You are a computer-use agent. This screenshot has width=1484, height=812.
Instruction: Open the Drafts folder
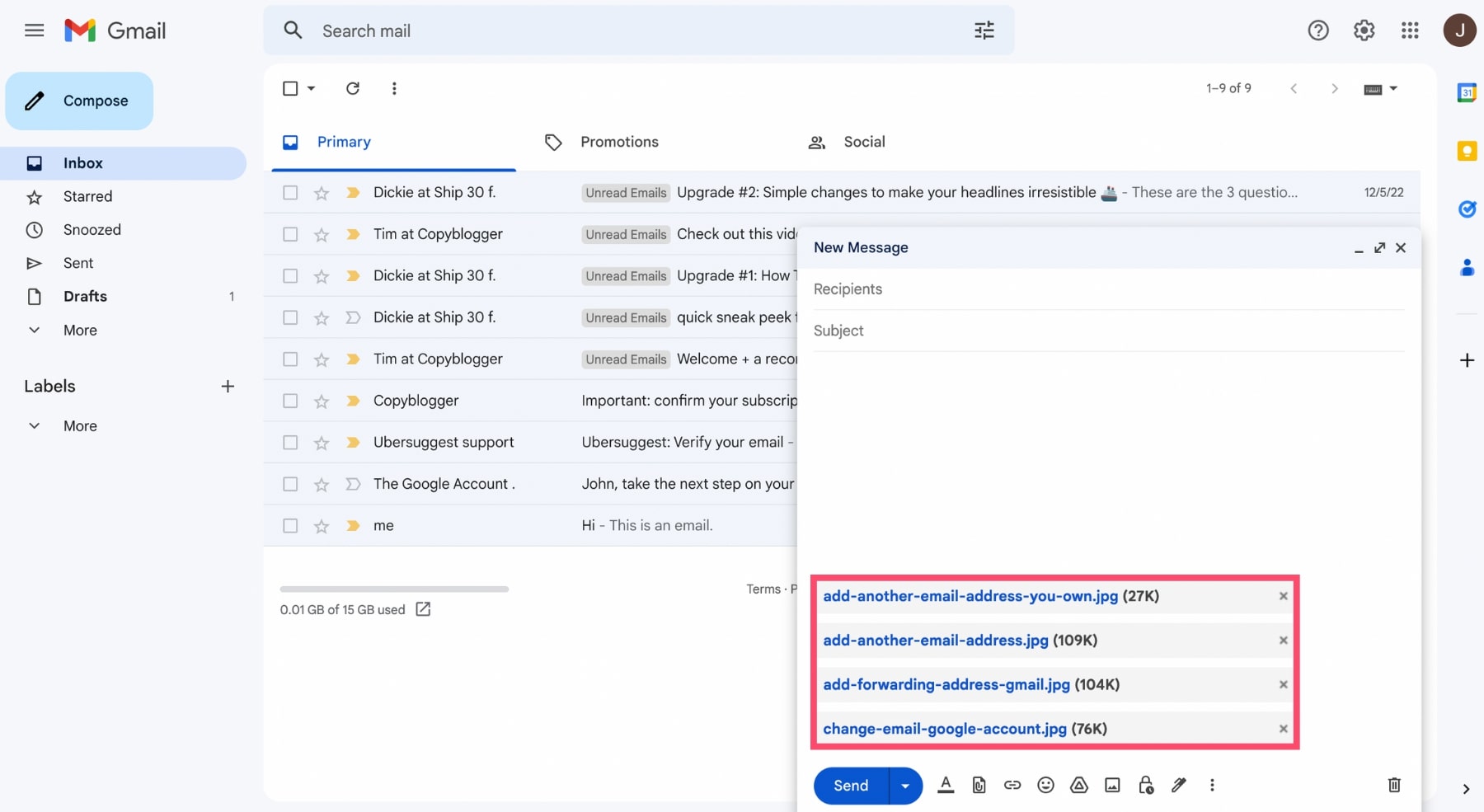pos(86,297)
